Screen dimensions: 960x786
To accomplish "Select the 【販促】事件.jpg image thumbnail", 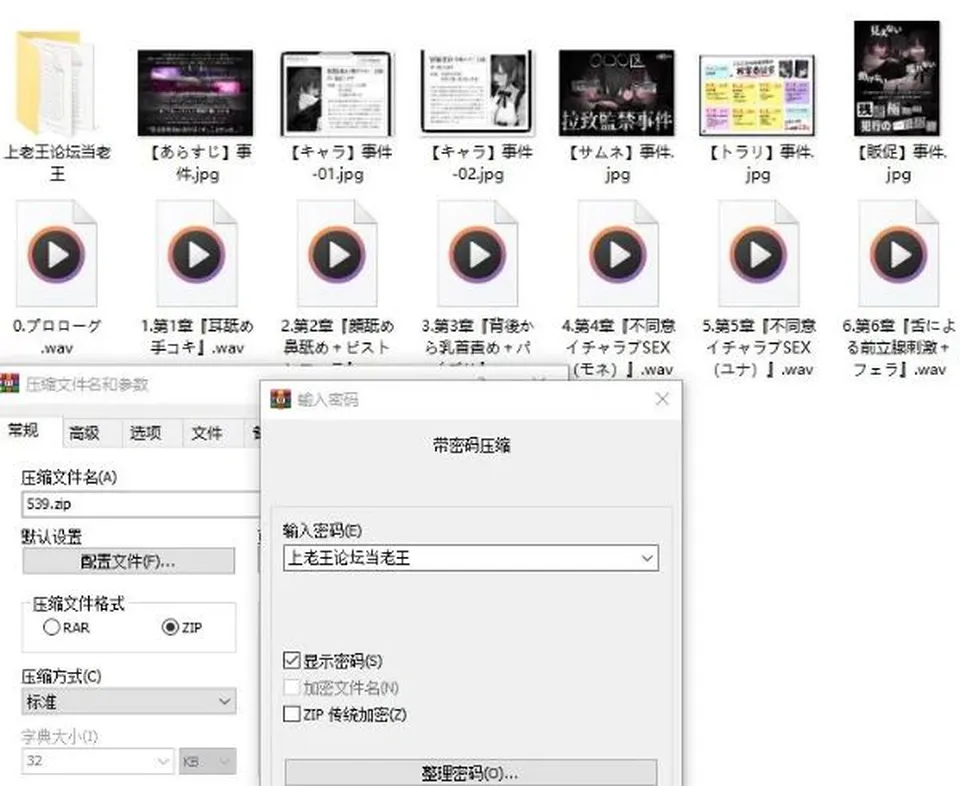I will coord(897,78).
